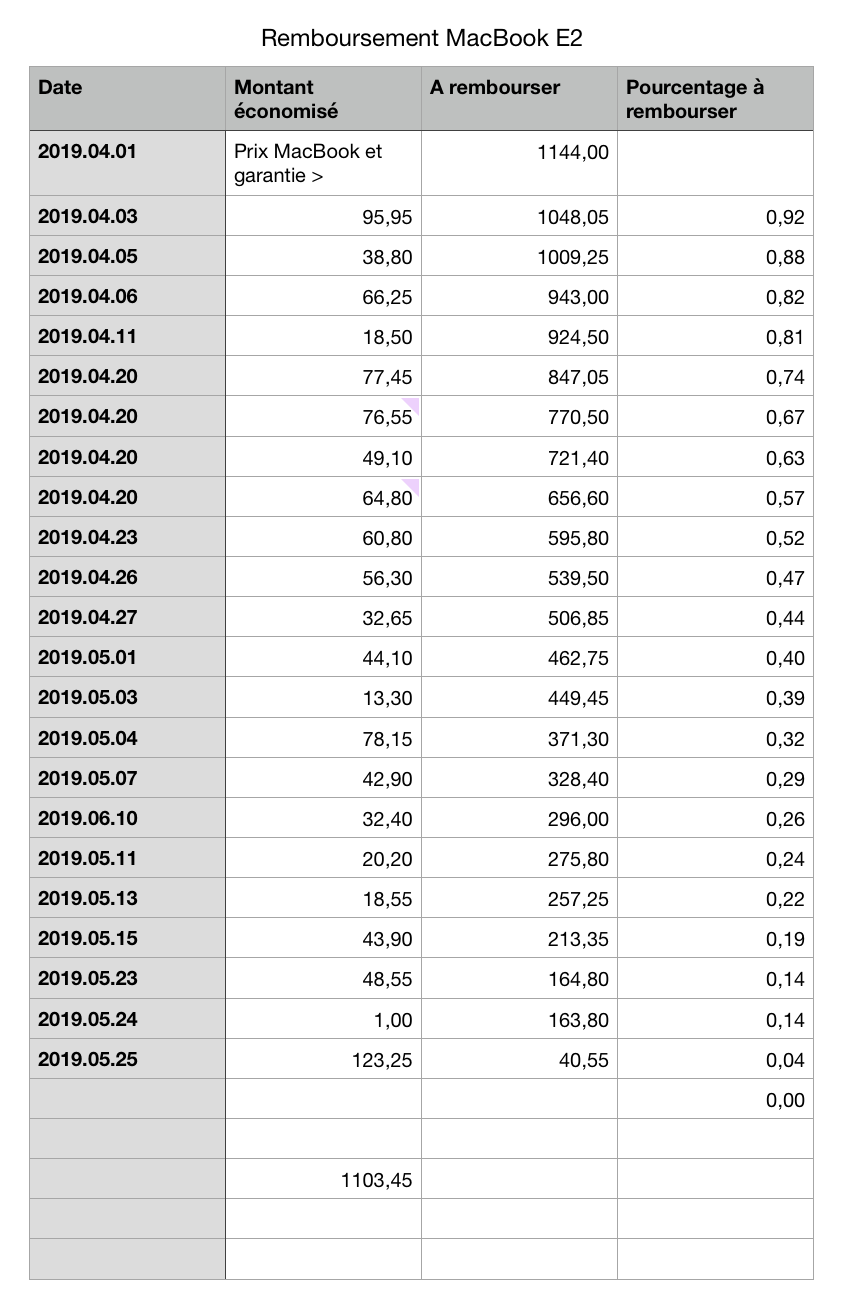The image size is (854, 1316).
Task: Click the purple comment marker on 64,80
Action: tap(412, 485)
